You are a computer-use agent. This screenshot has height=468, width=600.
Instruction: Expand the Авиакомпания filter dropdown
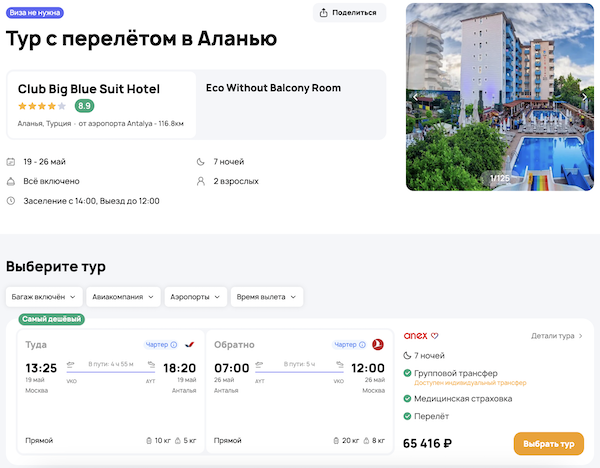[124, 297]
